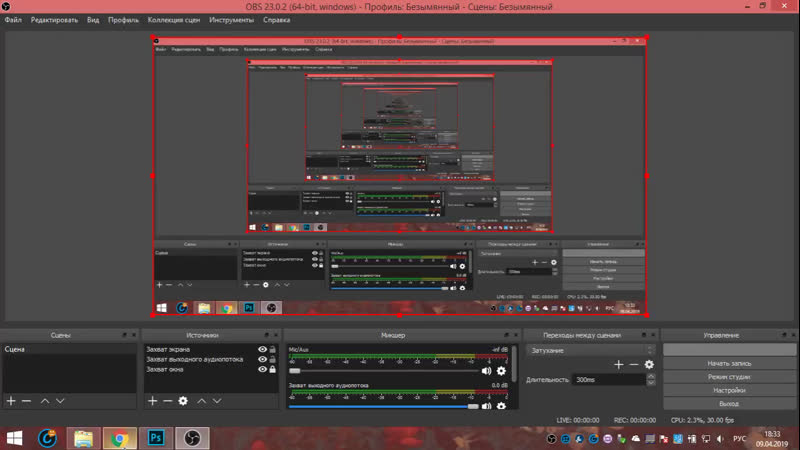Click Захват выходного аудиопотока volume slider

[383, 407]
